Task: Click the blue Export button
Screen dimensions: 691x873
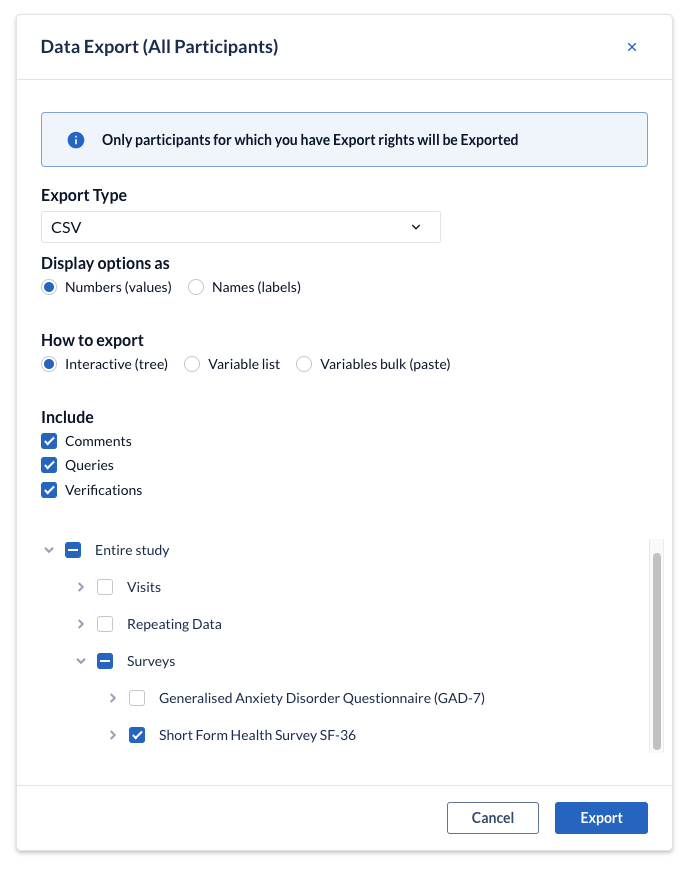Action: pos(601,818)
